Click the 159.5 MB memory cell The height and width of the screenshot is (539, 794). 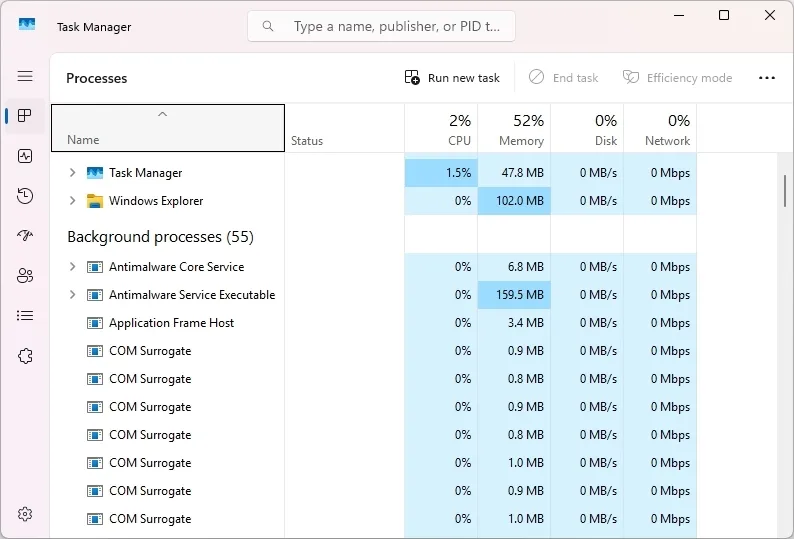pos(514,294)
